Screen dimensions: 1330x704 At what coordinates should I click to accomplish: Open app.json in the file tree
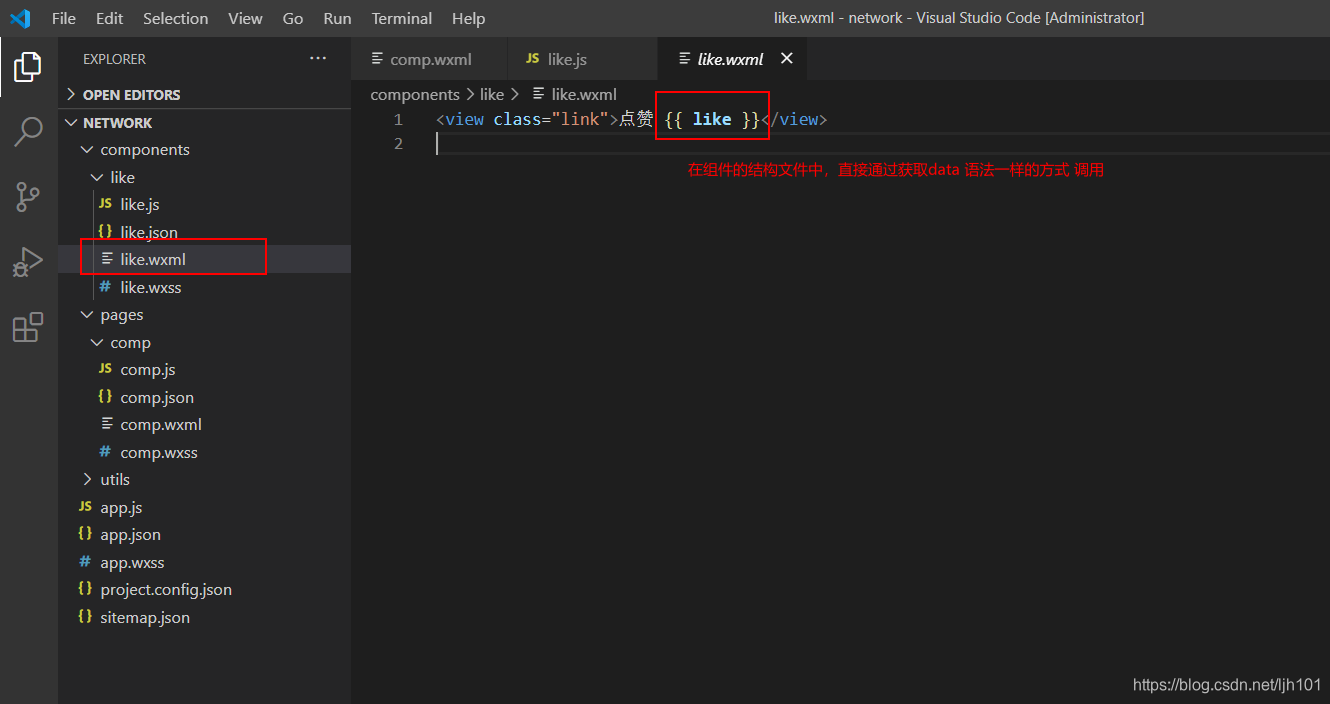[204, 534]
